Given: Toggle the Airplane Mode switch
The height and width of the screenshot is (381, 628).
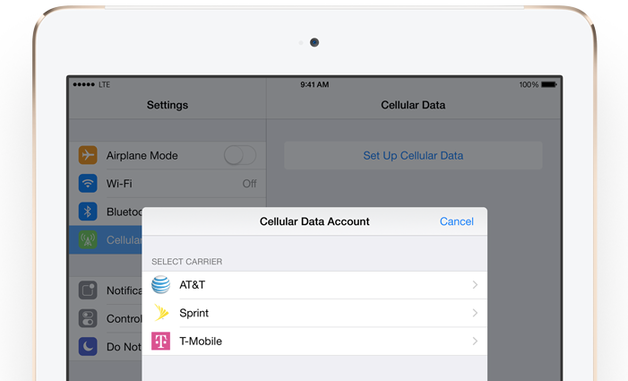Looking at the screenshot, I should click(240, 155).
